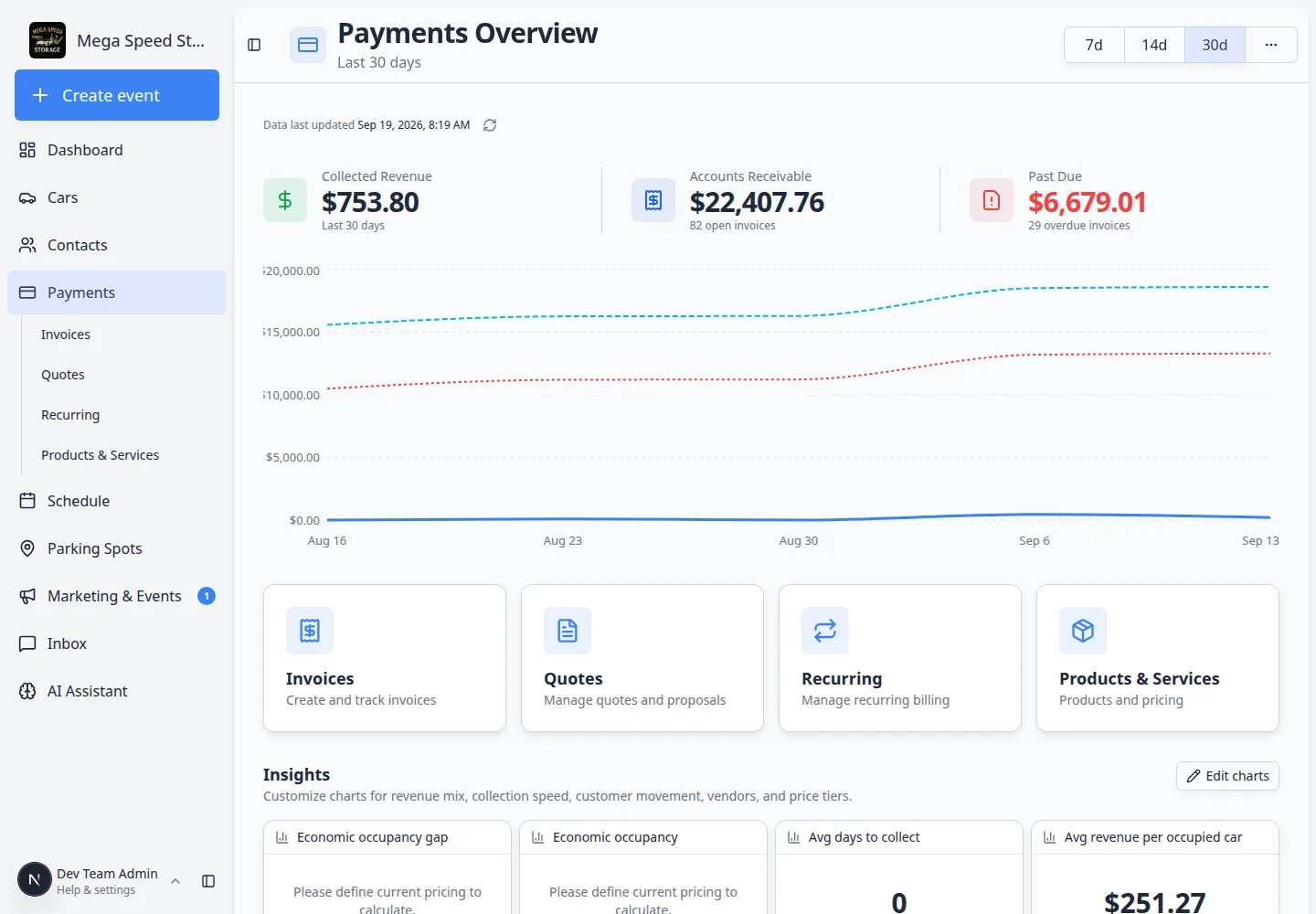
Task: Open Marketing & Events in the sidebar
Action: (x=117, y=596)
